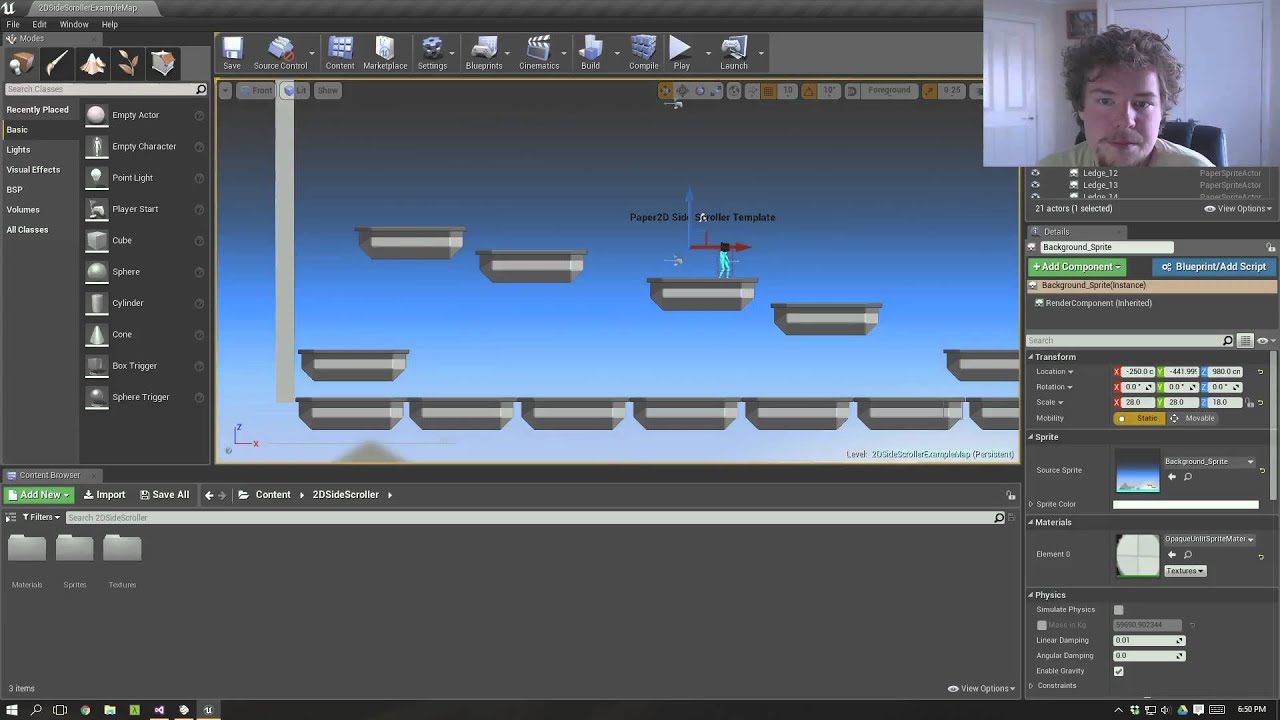The image size is (1280, 720).
Task: Open the Textures dropdown
Action: [1185, 571]
